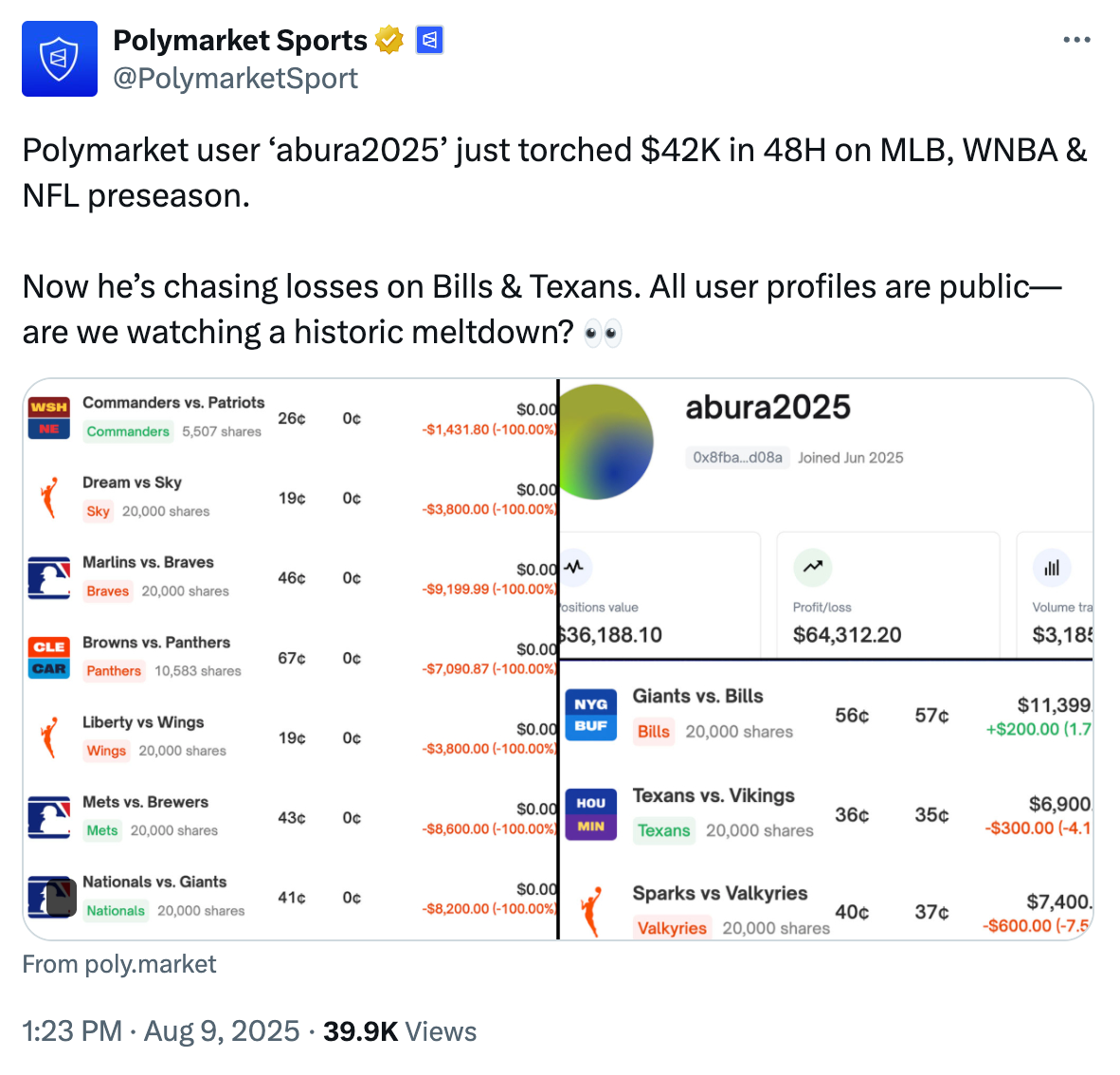Click the WNBA logo beside Dream vs Sky
This screenshot has width=1120, height=1075.
[x=49, y=498]
